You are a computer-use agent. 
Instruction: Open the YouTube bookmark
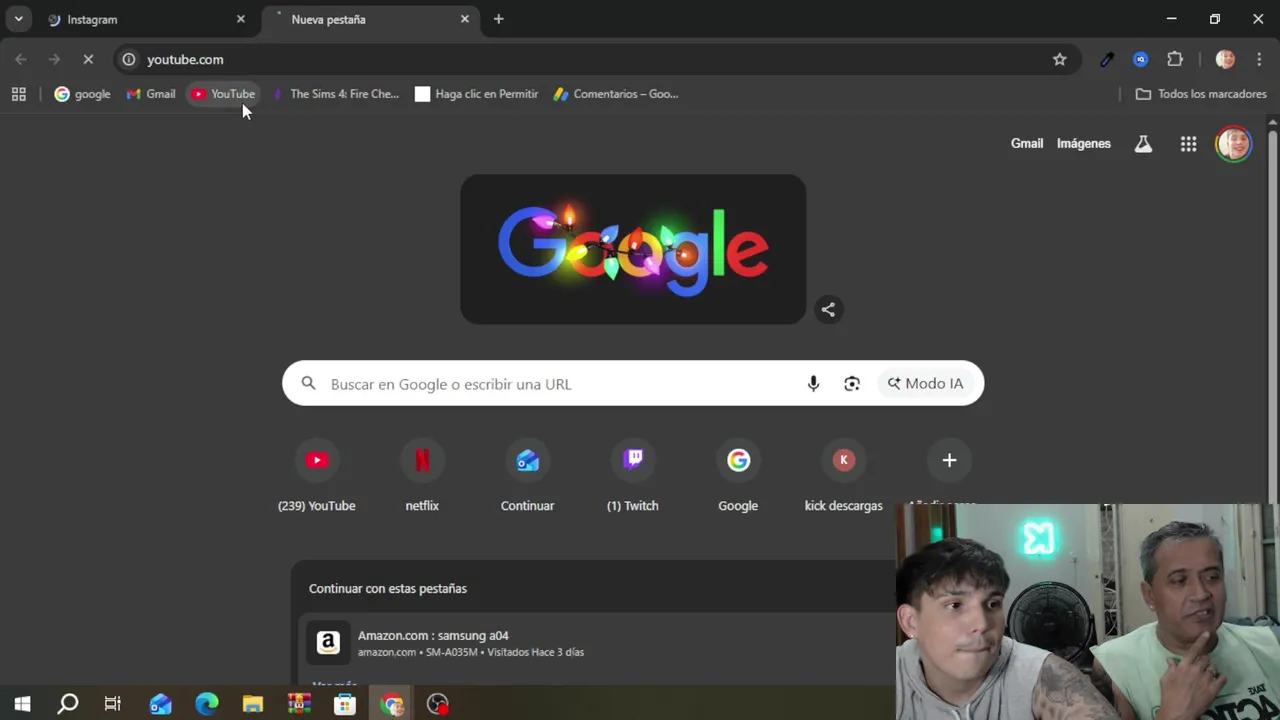[x=223, y=94]
